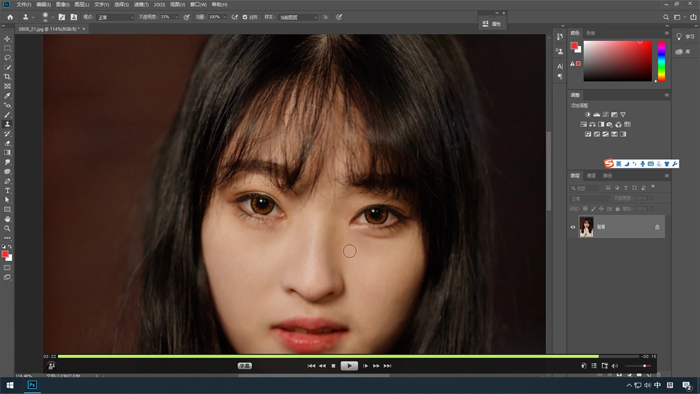Viewport: 700px width, 394px height.
Task: Hide the Background layer with eye icon
Action: click(573, 227)
